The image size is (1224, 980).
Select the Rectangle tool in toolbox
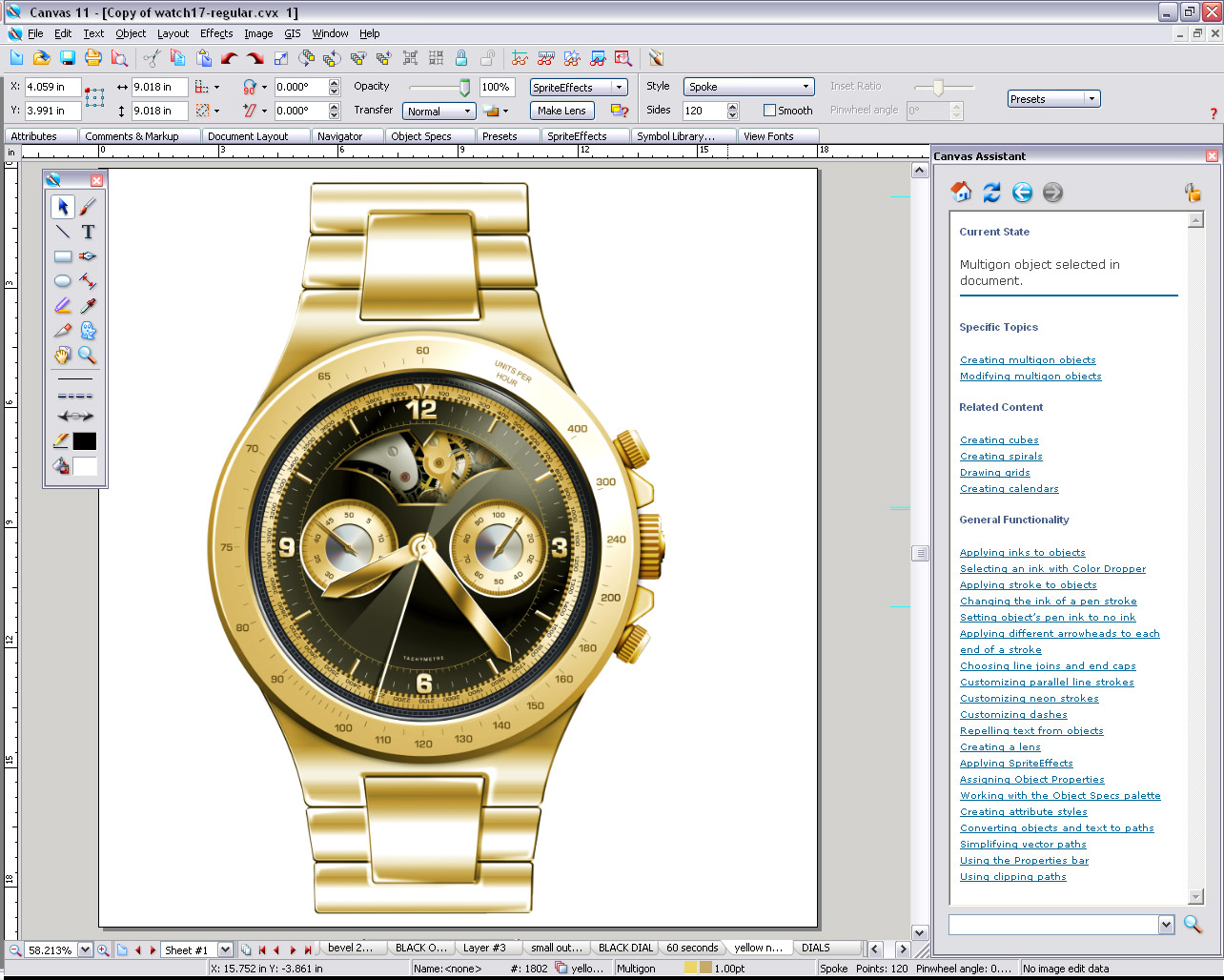click(x=63, y=256)
